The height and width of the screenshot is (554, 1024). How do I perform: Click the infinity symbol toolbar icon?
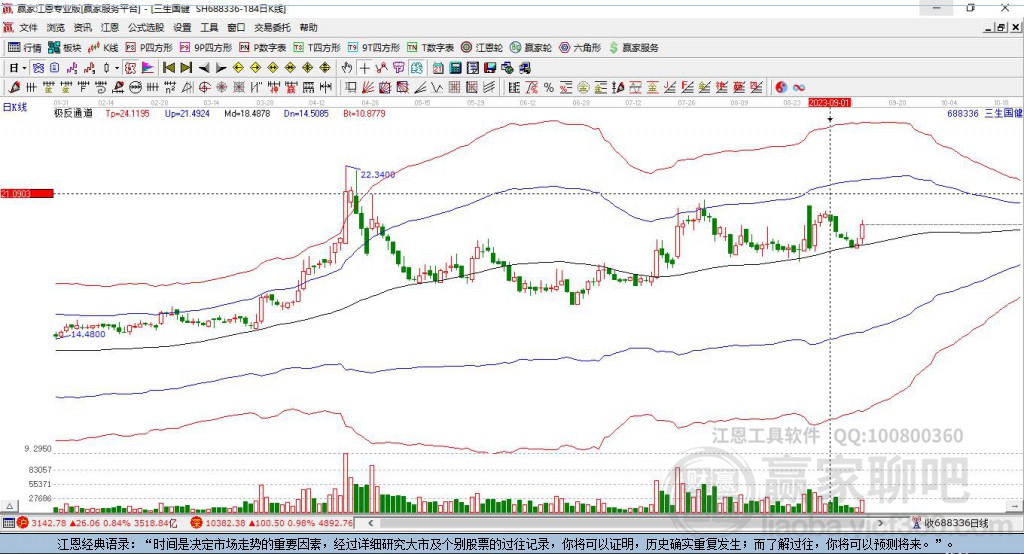pos(799,88)
